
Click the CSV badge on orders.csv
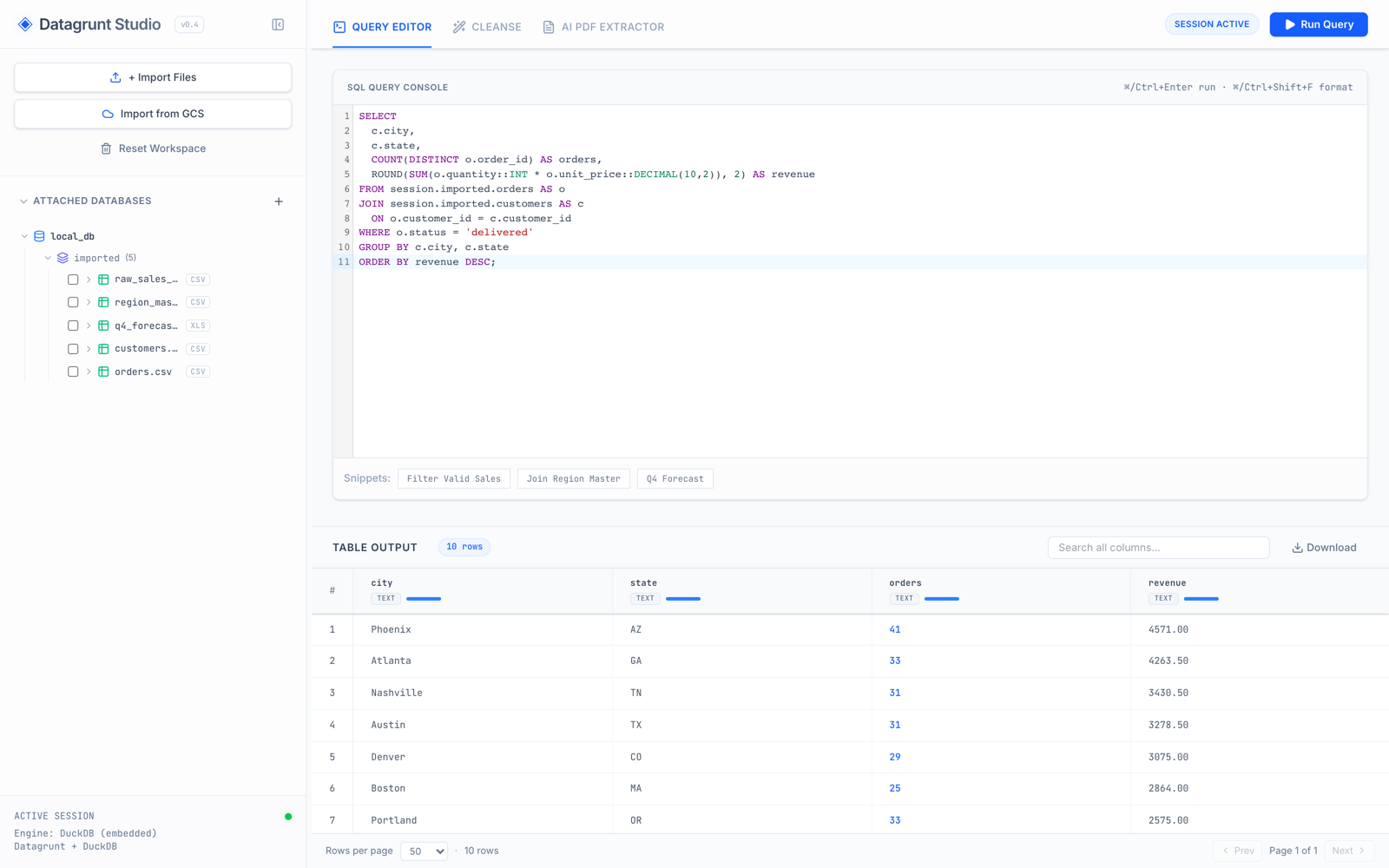198,372
